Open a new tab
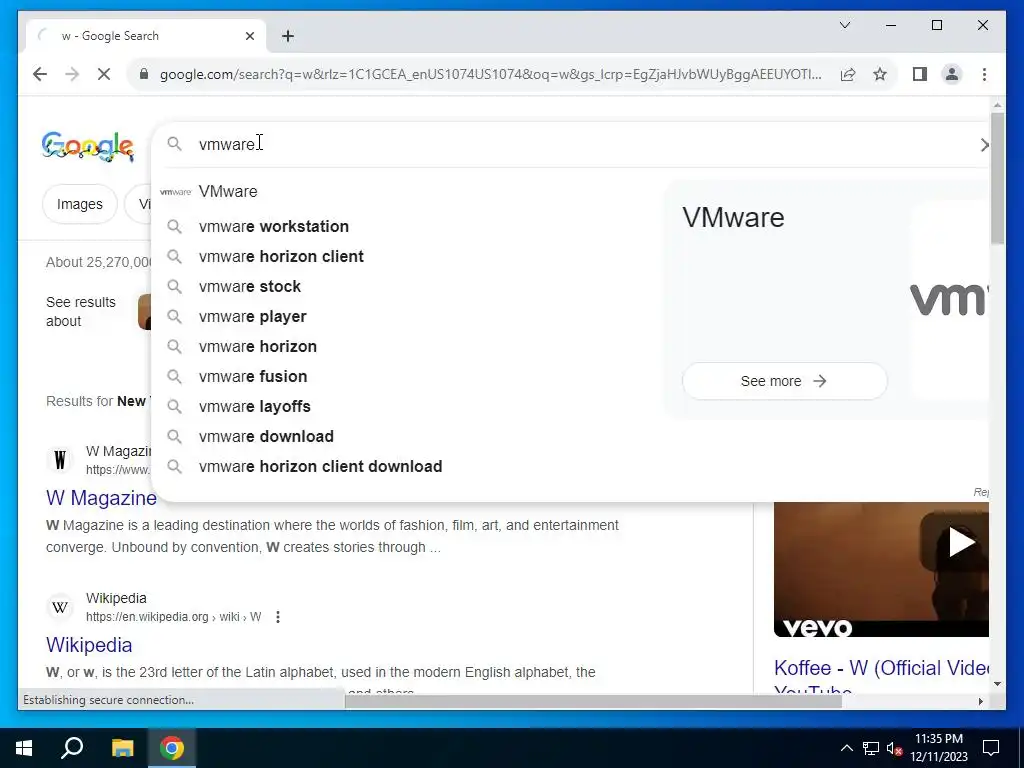This screenshot has height=768, width=1024. [x=287, y=36]
